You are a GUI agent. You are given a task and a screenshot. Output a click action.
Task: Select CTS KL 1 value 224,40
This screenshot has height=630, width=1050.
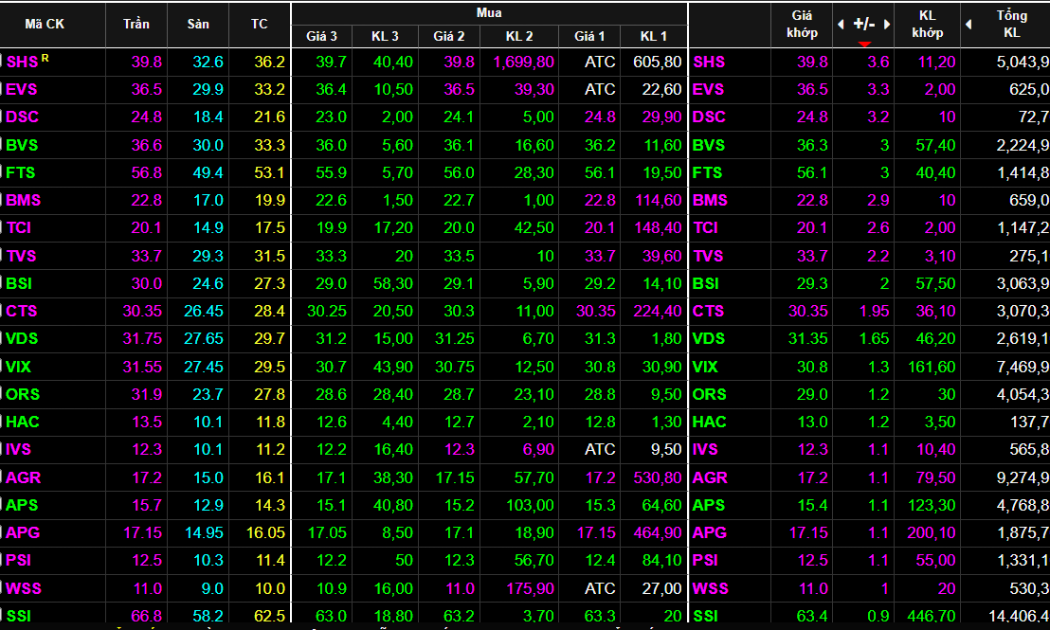tap(657, 311)
